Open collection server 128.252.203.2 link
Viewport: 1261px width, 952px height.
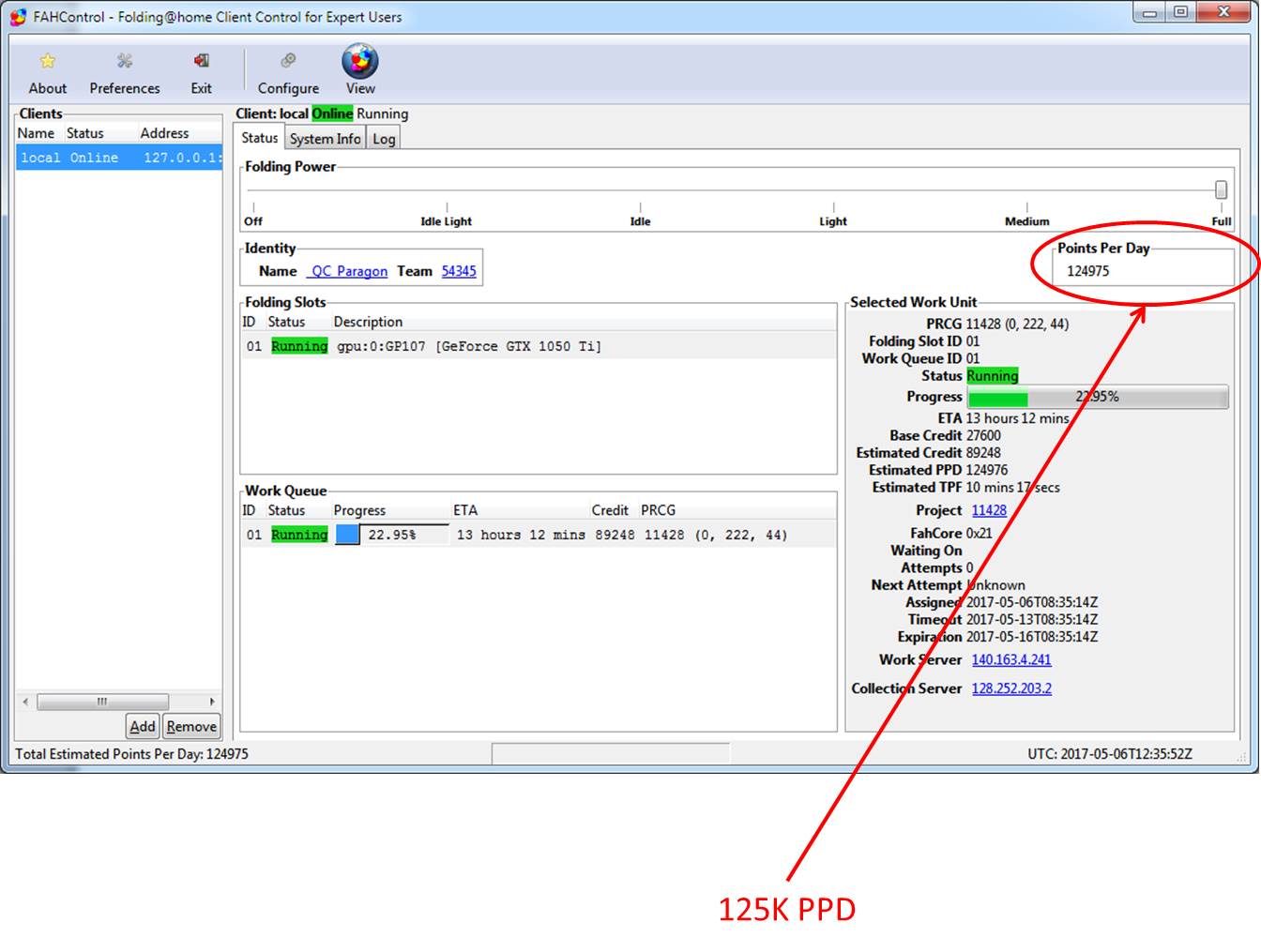1011,688
